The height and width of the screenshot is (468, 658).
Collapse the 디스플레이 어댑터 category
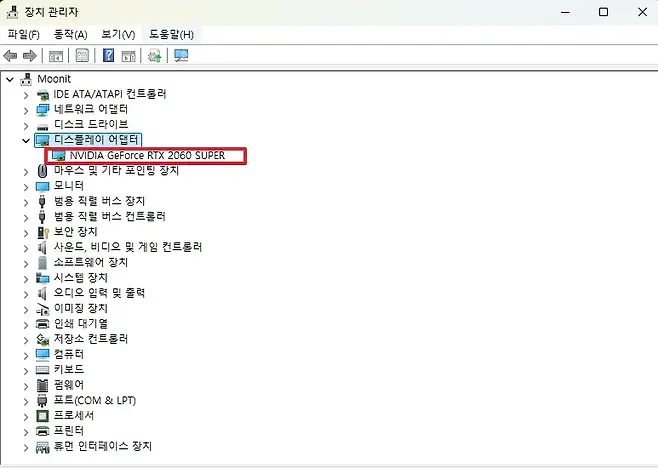click(26, 141)
